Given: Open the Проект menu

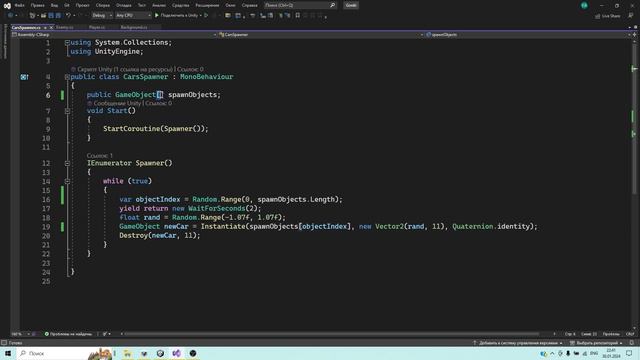Looking at the screenshot, I should click(82, 5).
